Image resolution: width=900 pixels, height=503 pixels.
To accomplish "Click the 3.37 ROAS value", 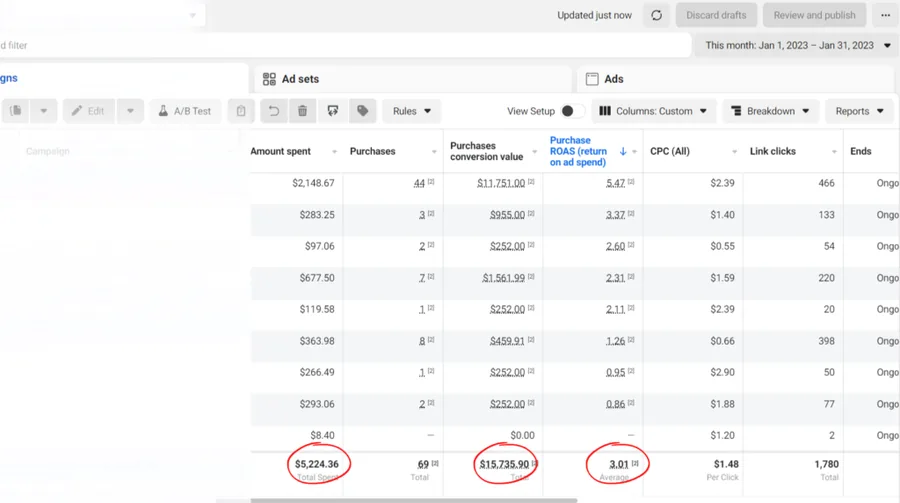I will [615, 214].
